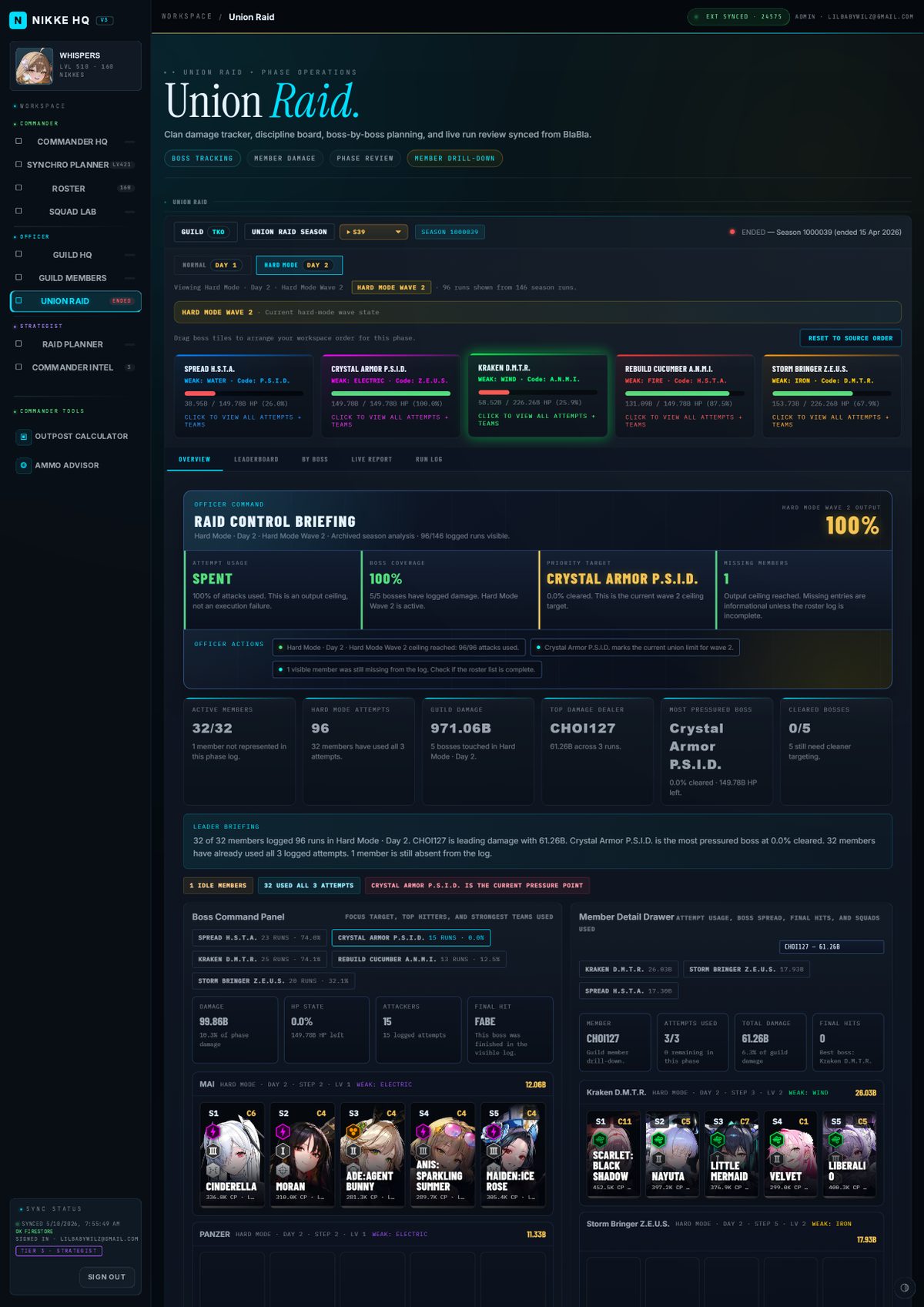The image size is (924, 1307).
Task: Click the Commander HQ sidebar icon
Action: (x=18, y=141)
